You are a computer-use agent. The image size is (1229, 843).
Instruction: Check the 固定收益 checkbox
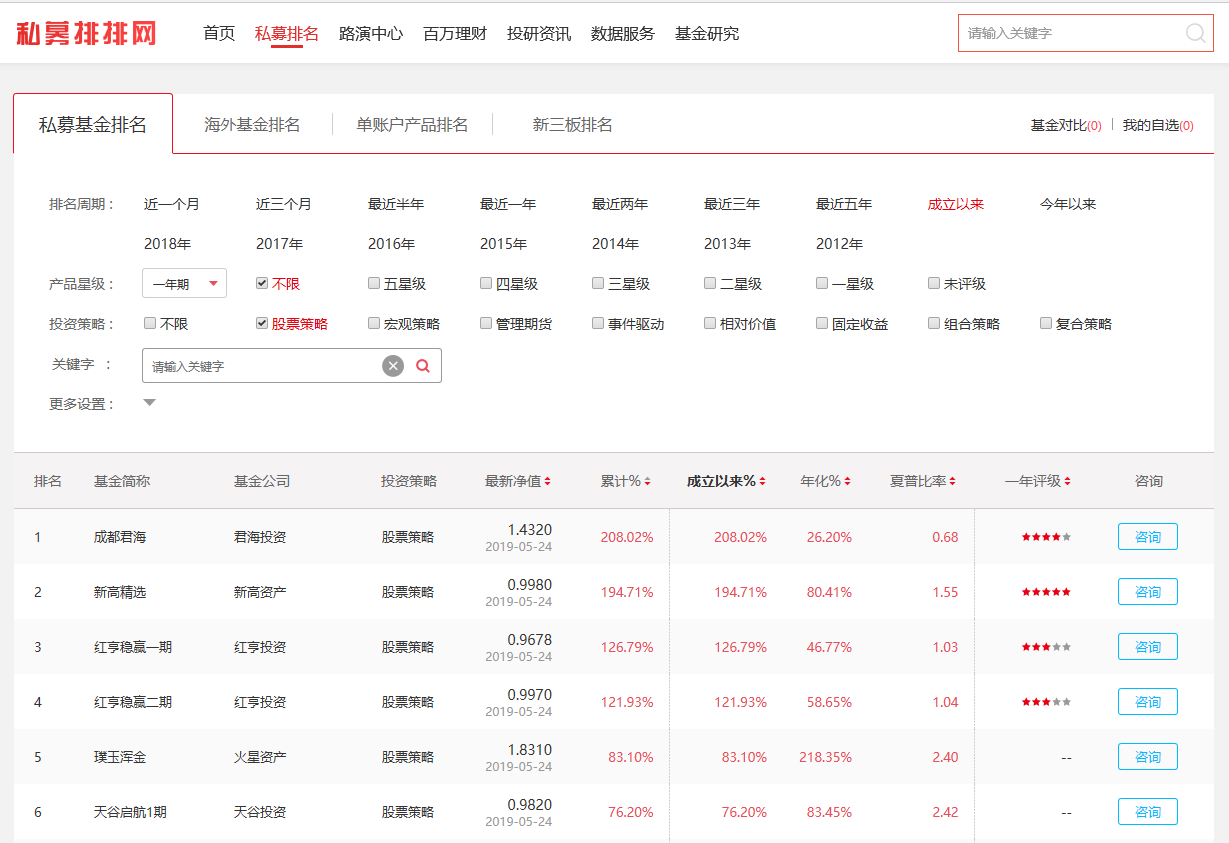[x=822, y=323]
